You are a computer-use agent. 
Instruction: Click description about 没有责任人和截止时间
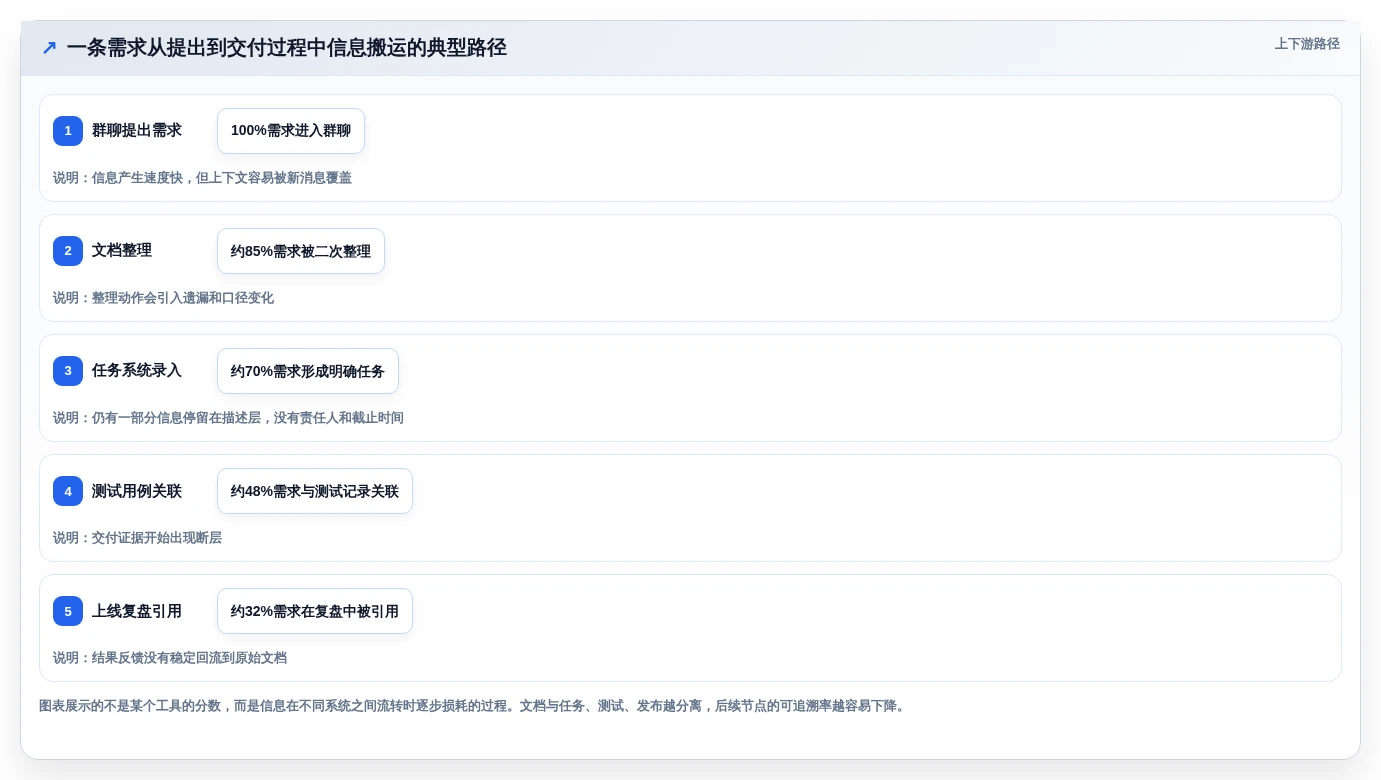(x=228, y=418)
